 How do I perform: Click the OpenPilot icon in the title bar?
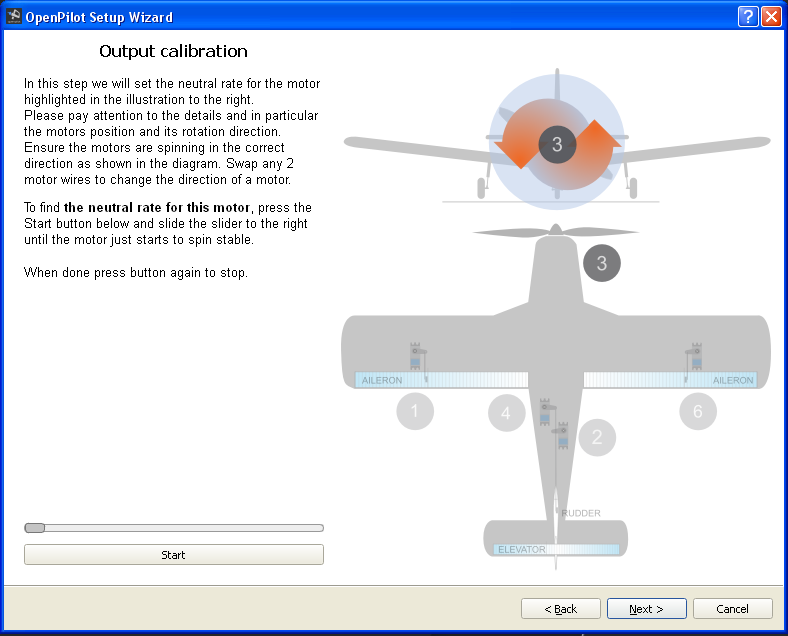pos(14,17)
